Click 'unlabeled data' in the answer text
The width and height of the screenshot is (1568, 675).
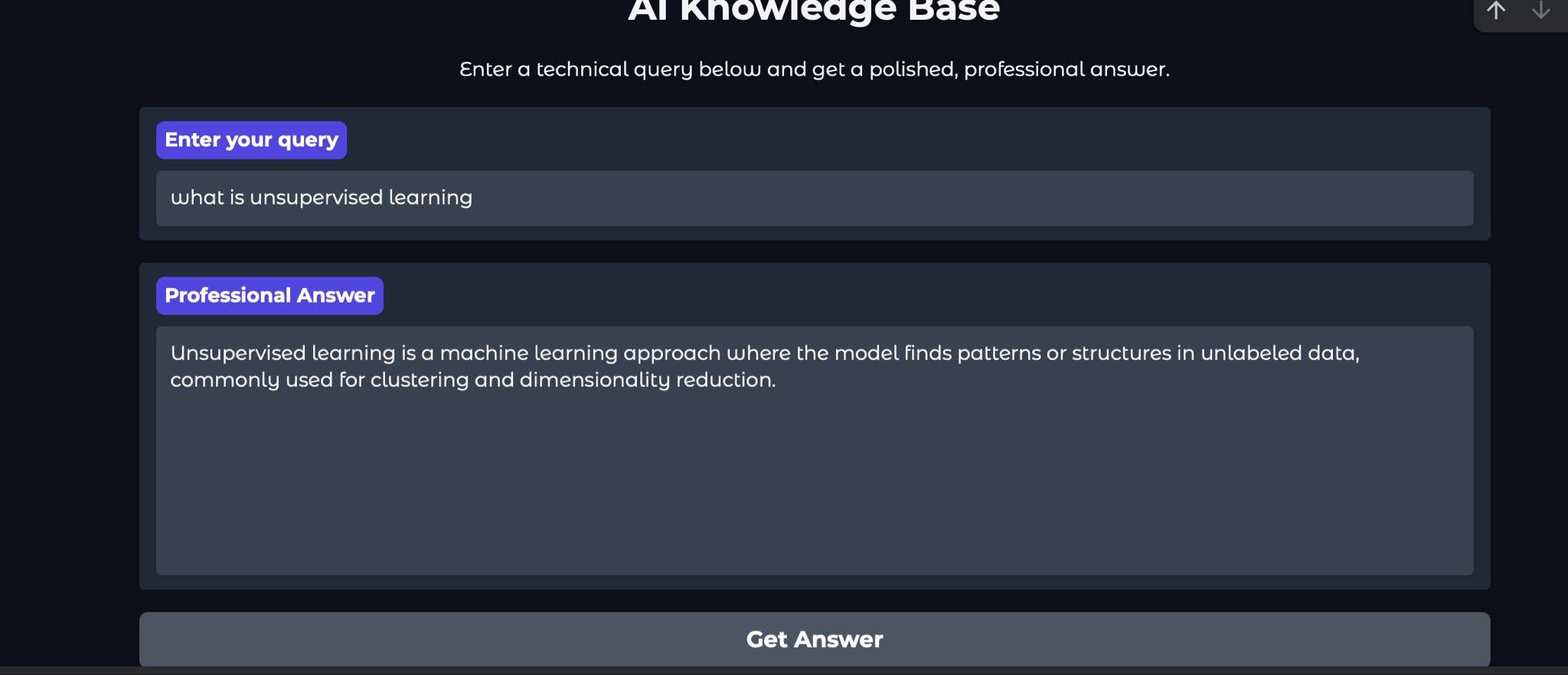click(x=1279, y=353)
